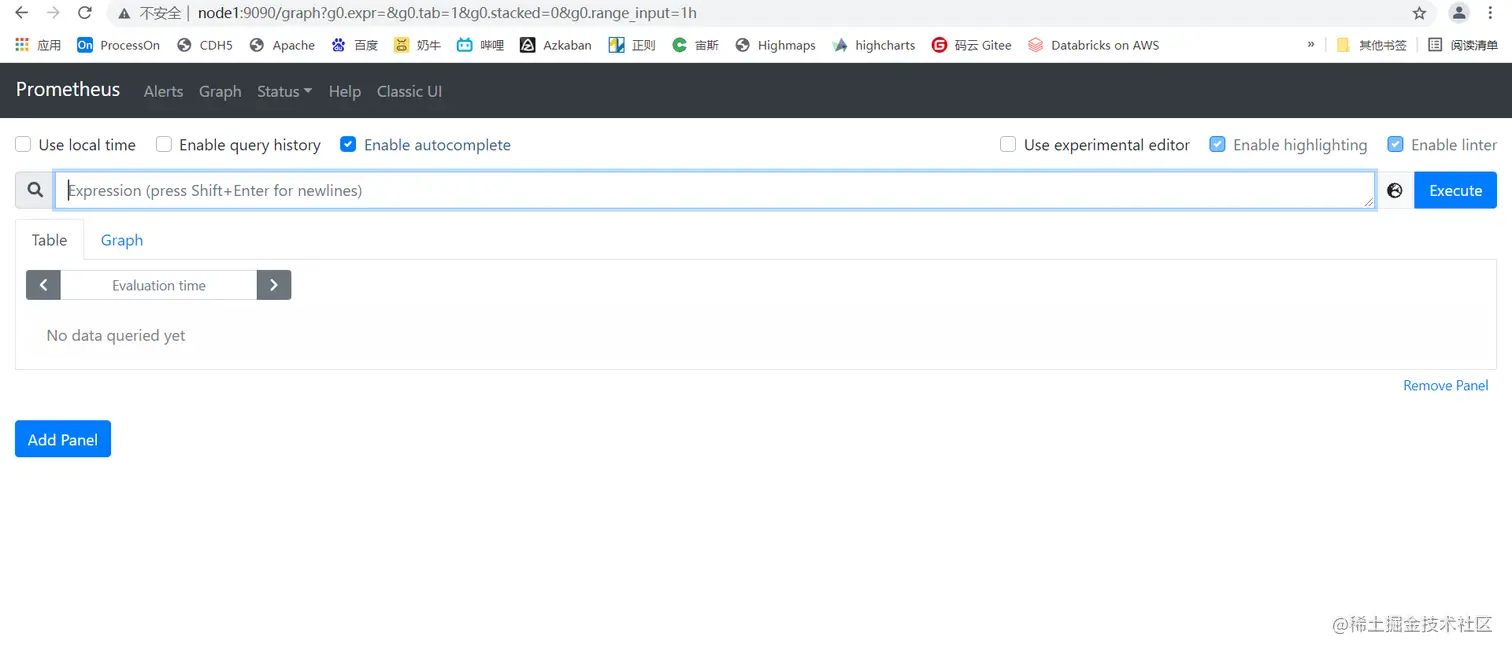Open the Chrome three-dot menu
Image resolution: width=1512 pixels, height=654 pixels.
1490,13
